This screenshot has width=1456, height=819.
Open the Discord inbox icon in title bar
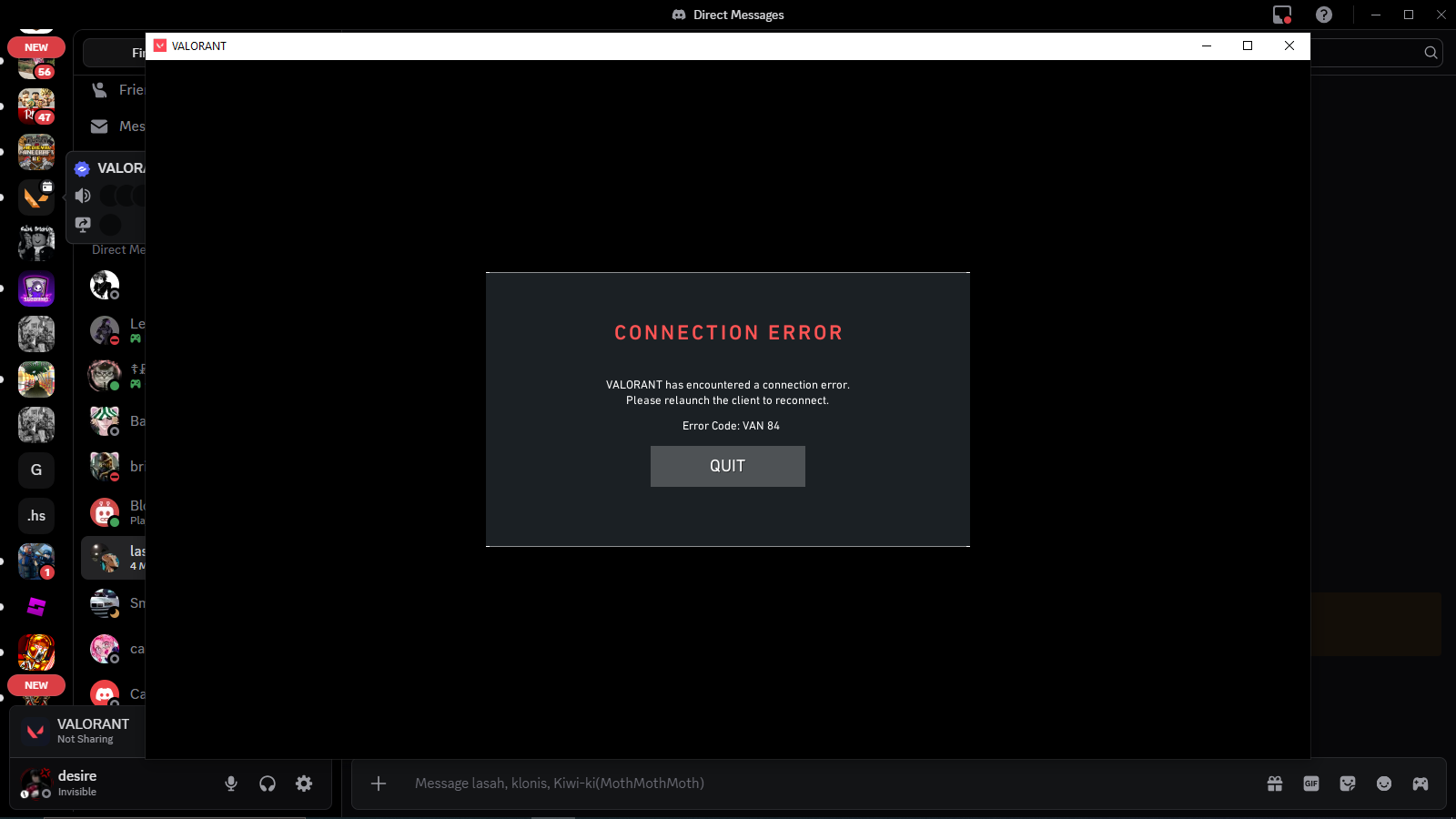tap(1282, 15)
